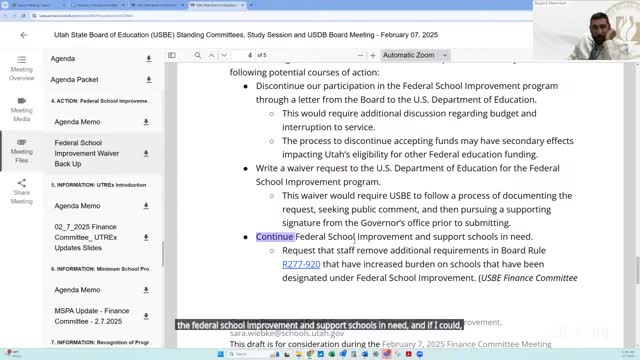Open 02_7_2025 Finance Committee UTREx Updates Slides
This screenshot has height=360, width=640.
tap(86, 237)
